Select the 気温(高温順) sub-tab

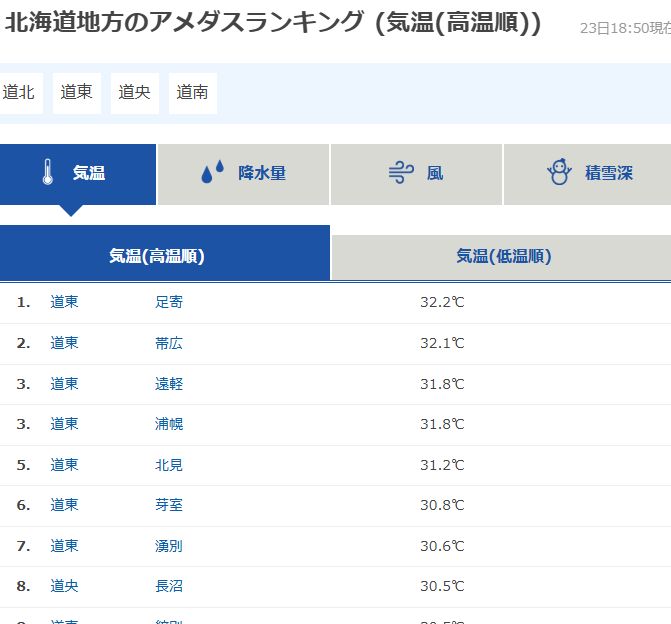coord(165,253)
